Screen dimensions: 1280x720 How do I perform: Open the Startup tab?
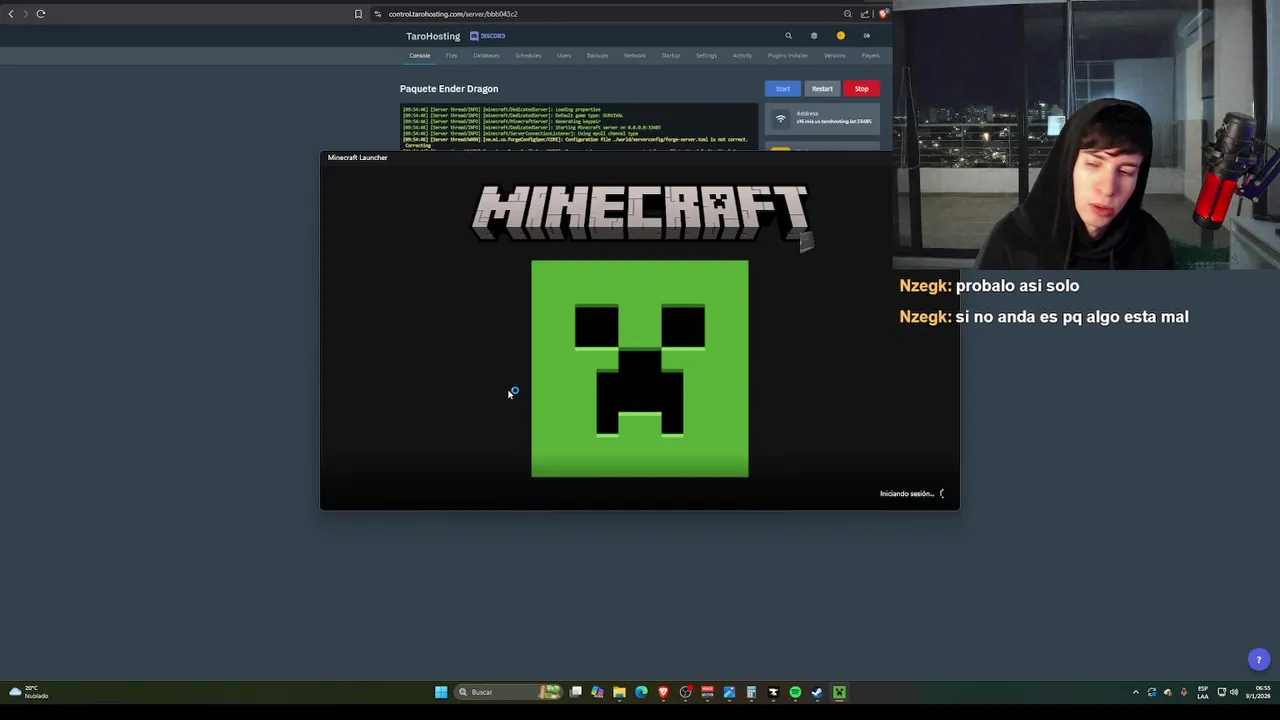pos(671,56)
